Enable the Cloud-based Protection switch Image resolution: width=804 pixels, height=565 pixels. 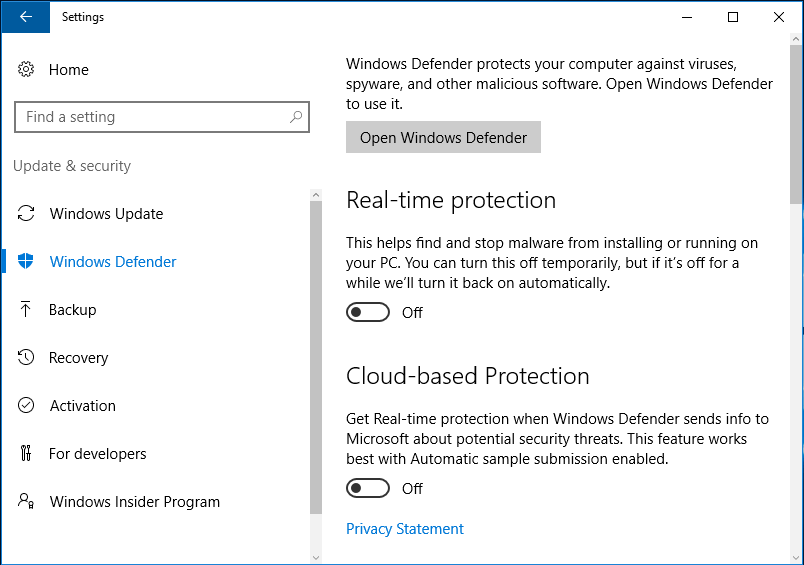click(x=367, y=489)
